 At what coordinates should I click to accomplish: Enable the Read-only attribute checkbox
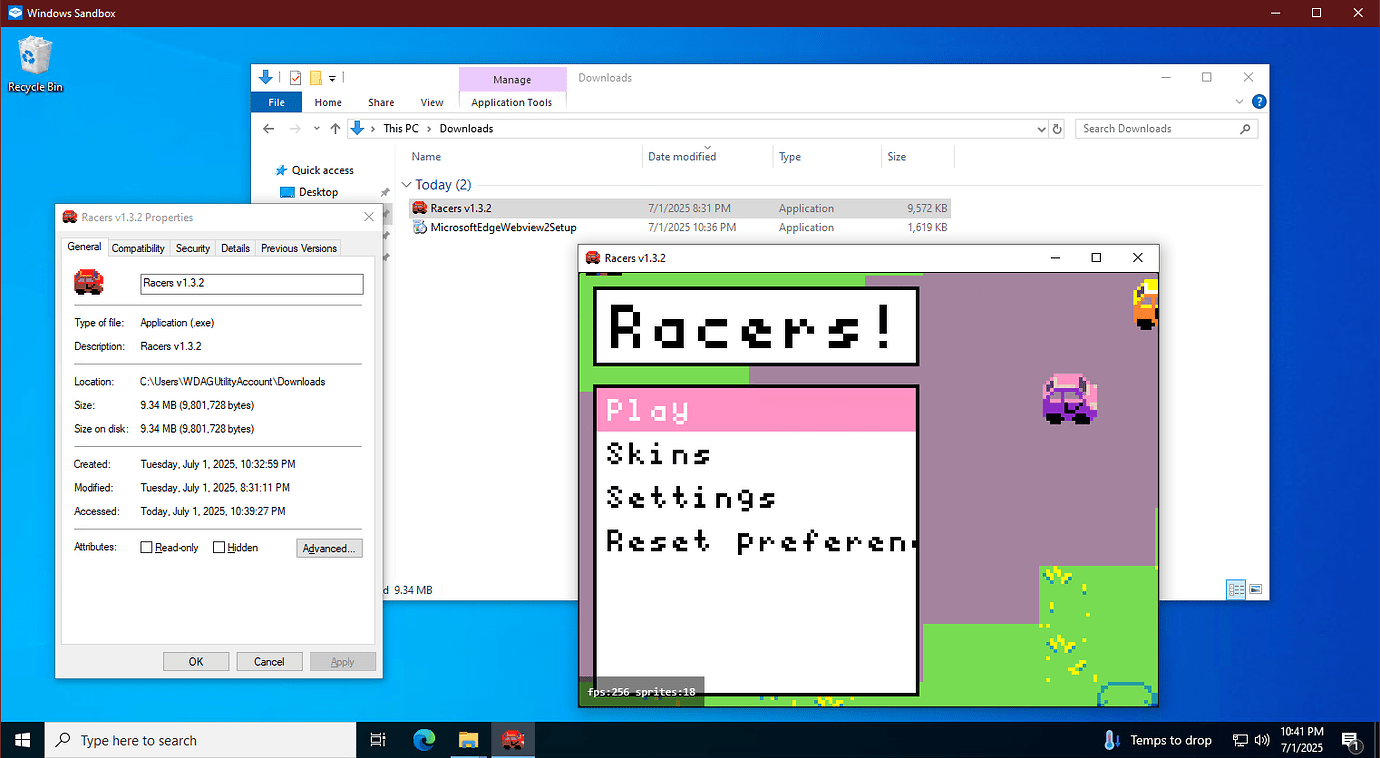pyautogui.click(x=146, y=547)
